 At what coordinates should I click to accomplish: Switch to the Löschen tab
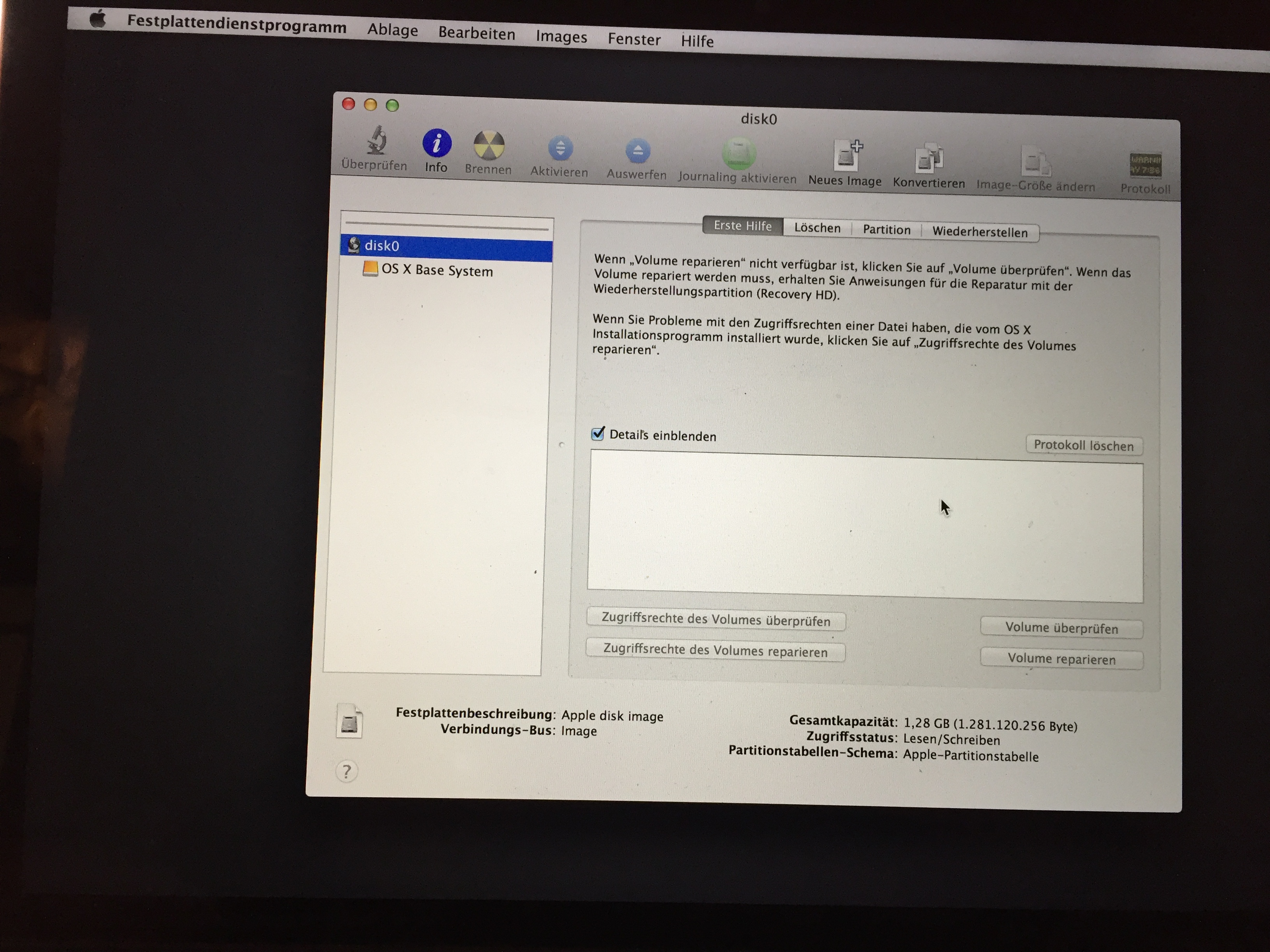point(817,228)
